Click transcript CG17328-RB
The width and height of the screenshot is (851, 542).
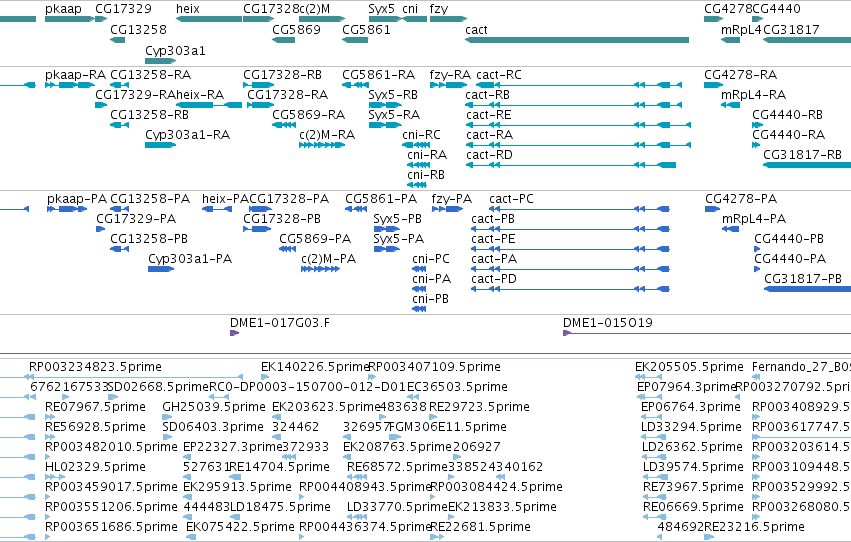pyautogui.click(x=258, y=85)
